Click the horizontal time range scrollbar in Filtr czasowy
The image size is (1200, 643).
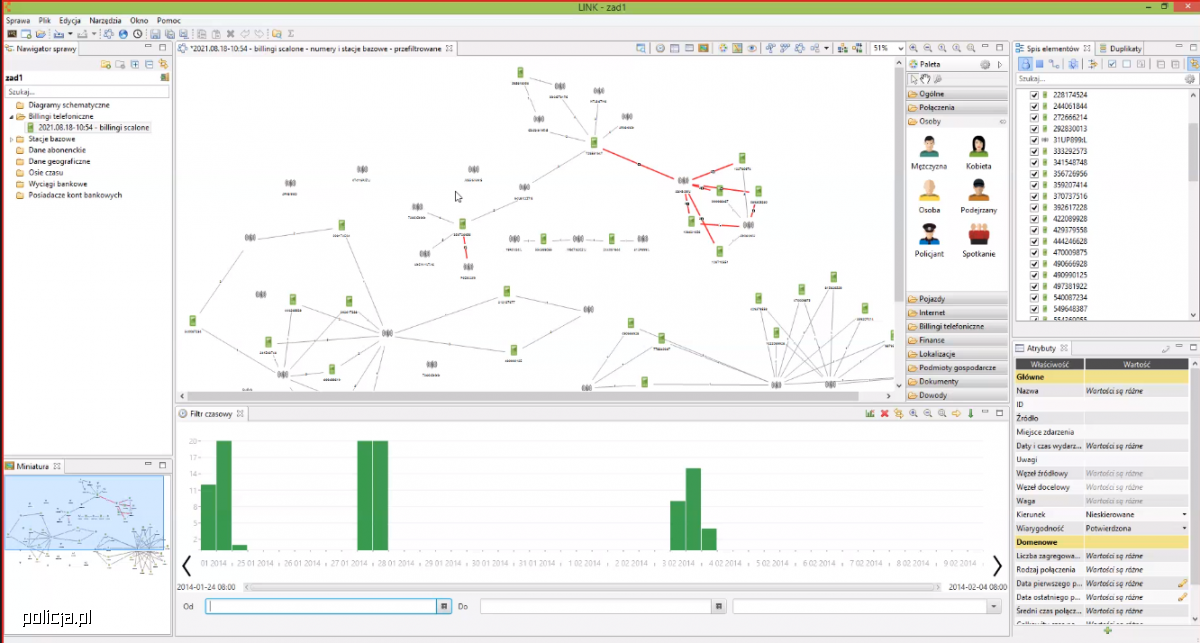[593, 587]
